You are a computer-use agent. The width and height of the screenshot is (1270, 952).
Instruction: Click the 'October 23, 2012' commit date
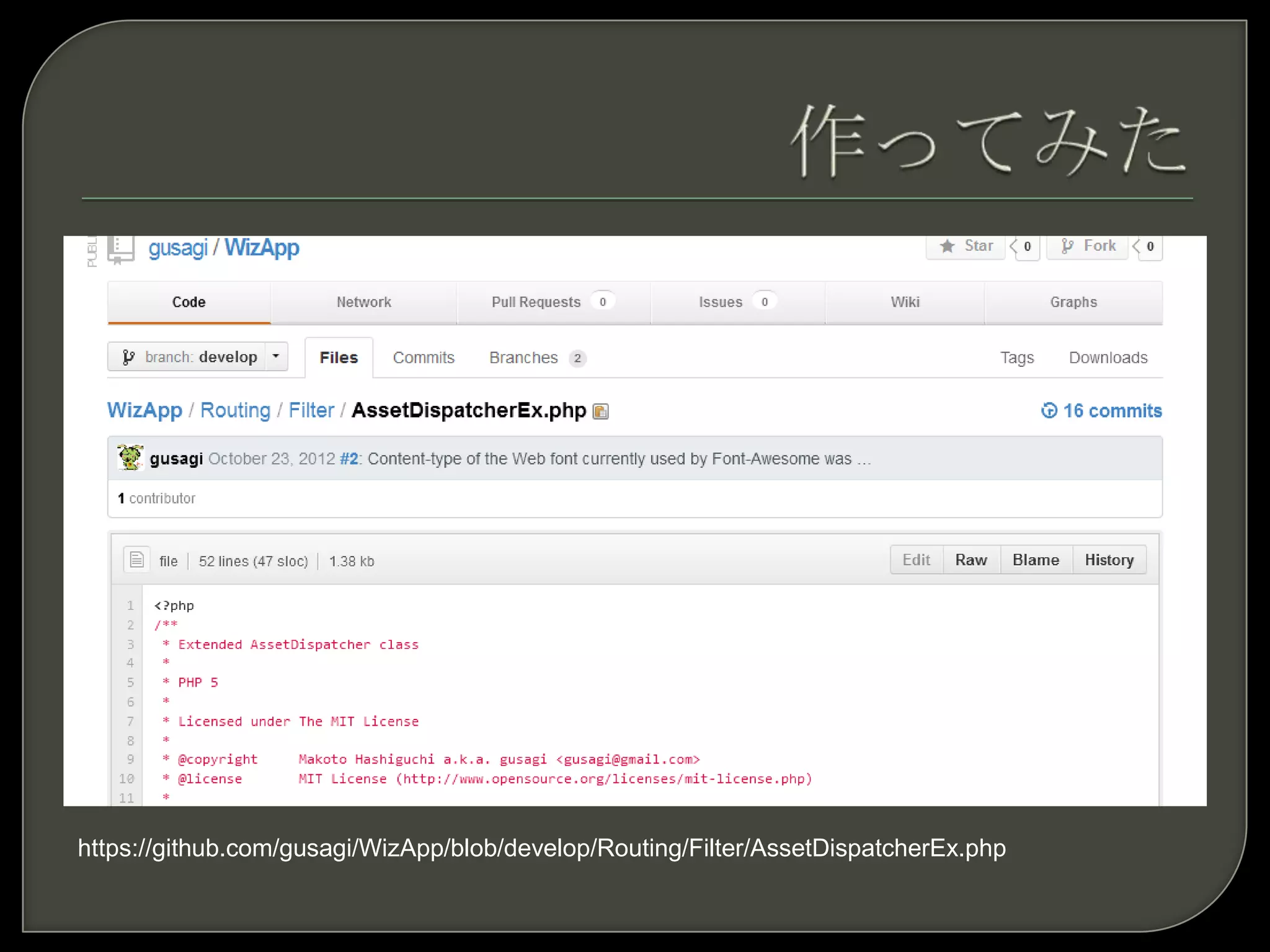tap(272, 459)
